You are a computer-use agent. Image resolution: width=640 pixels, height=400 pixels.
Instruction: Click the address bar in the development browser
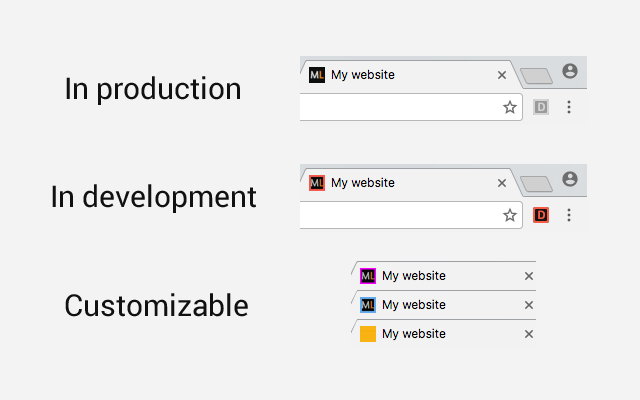click(400, 215)
